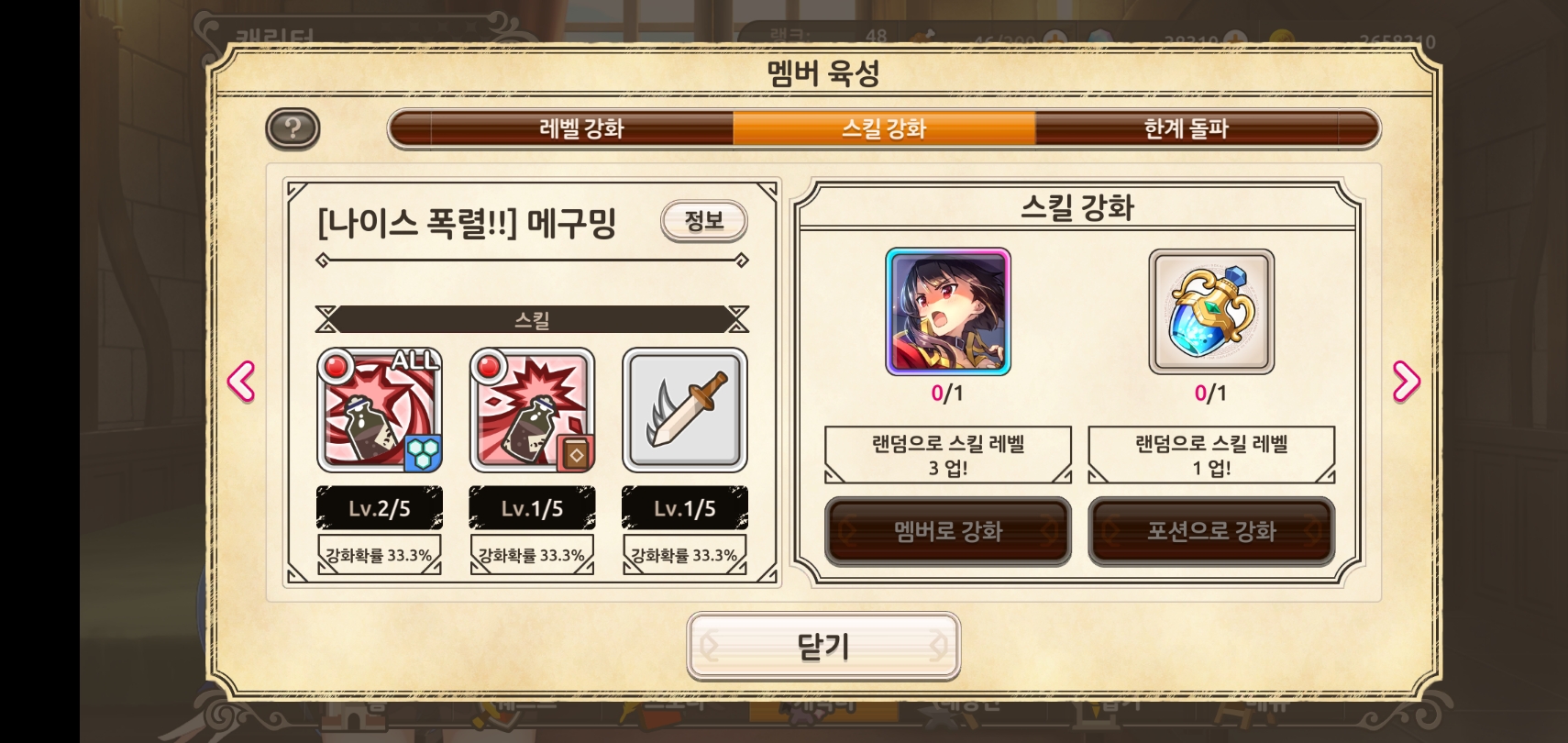1568x743 pixels.
Task: Open the question mark help icon
Action: (x=293, y=128)
